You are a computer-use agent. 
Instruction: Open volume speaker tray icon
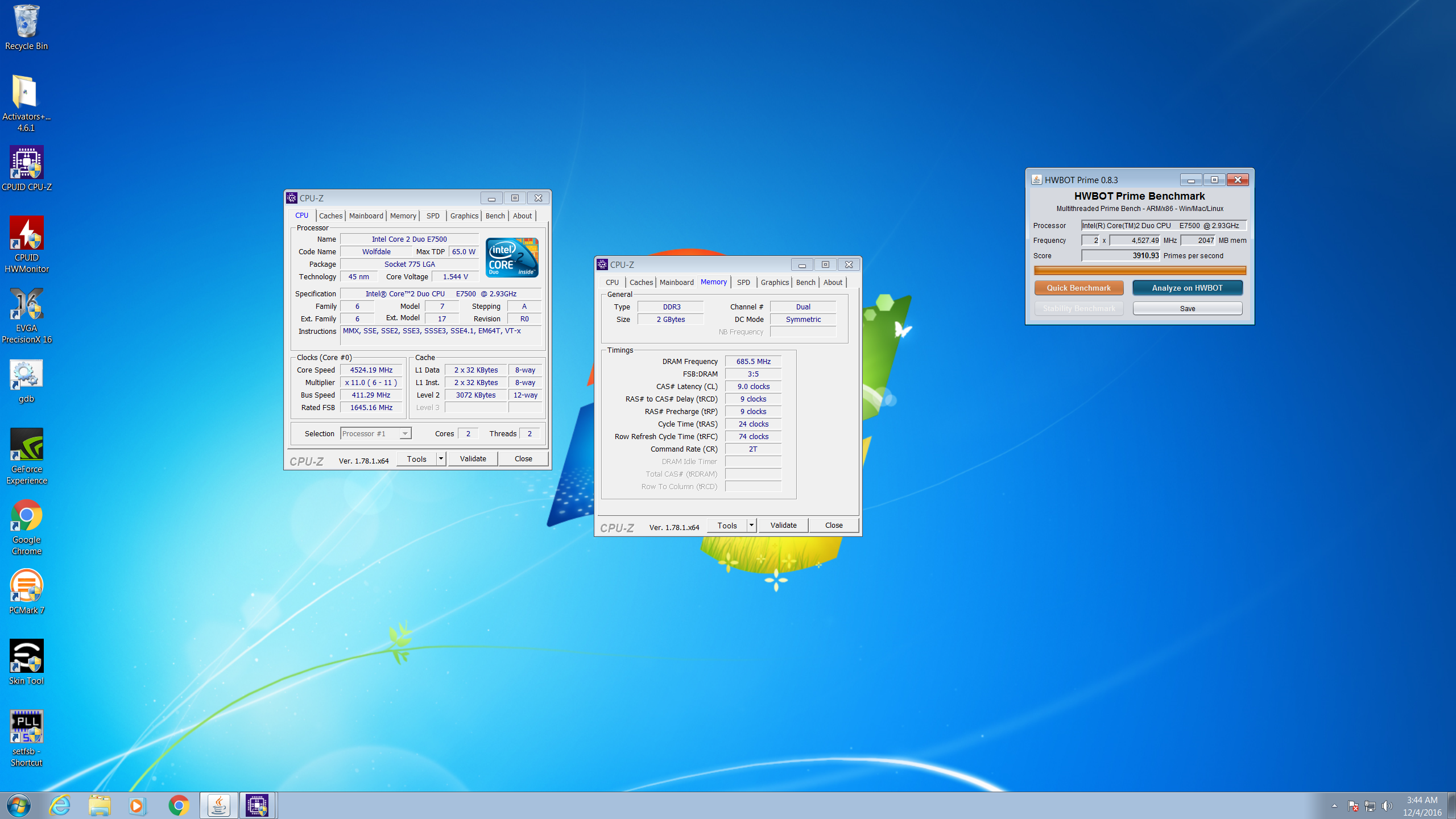point(1387,806)
